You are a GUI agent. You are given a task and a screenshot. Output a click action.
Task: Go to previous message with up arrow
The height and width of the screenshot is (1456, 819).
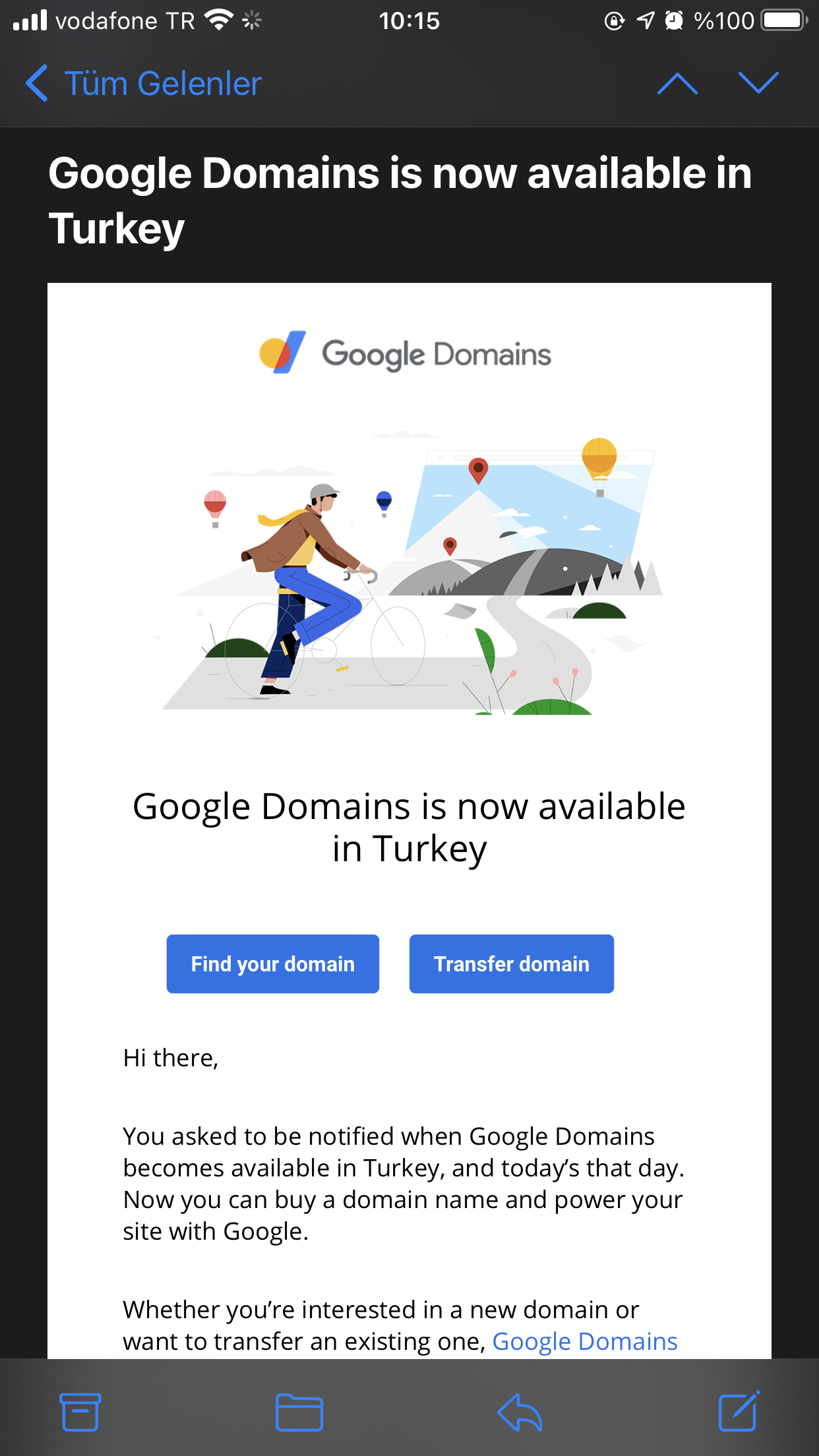tap(677, 84)
